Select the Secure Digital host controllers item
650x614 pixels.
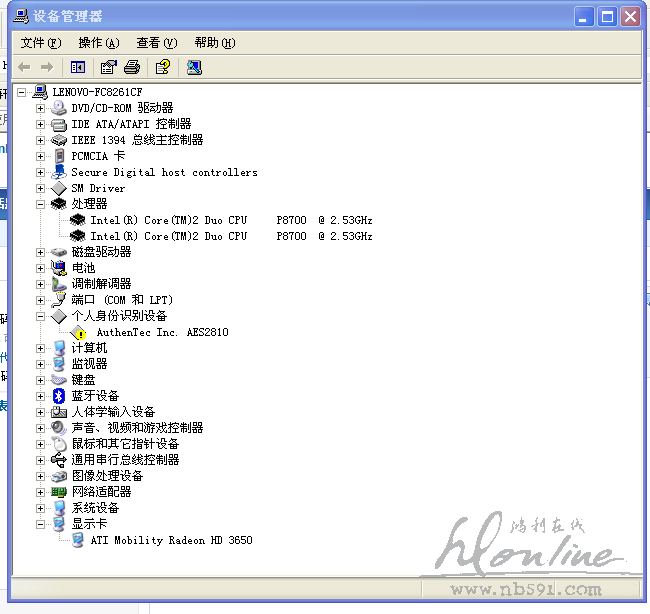[x=164, y=172]
